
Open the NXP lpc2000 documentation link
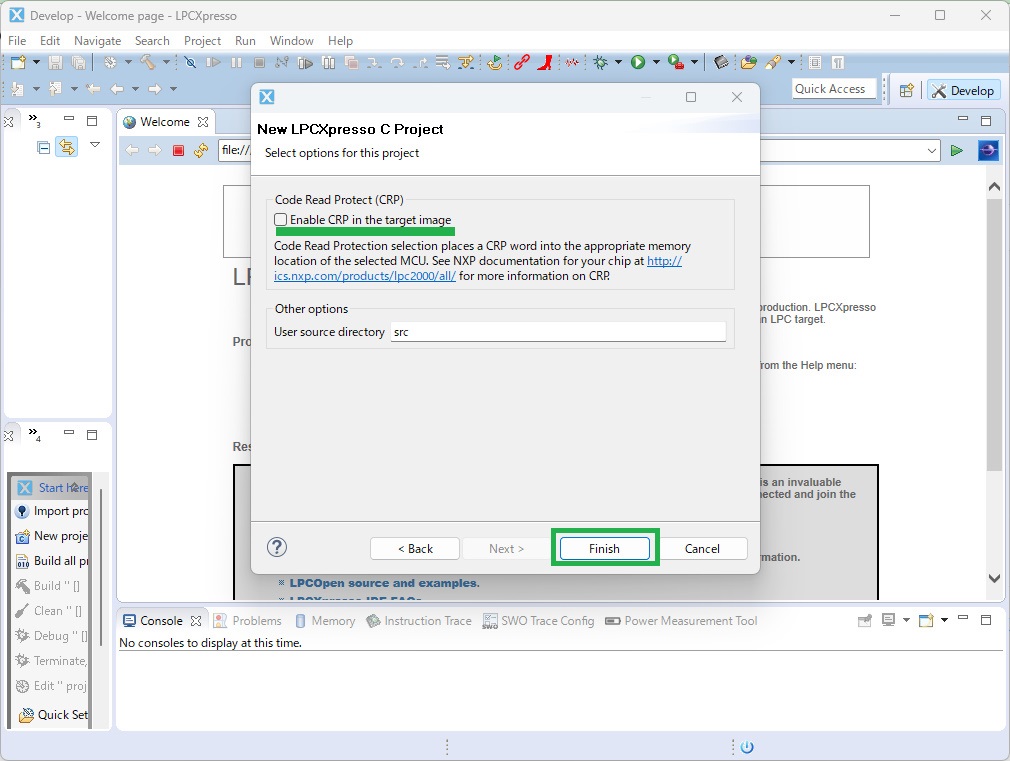(364, 275)
